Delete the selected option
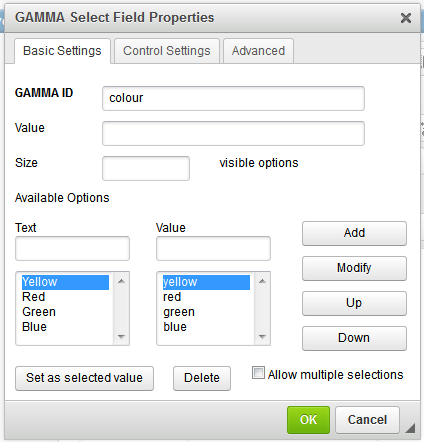 click(x=202, y=378)
